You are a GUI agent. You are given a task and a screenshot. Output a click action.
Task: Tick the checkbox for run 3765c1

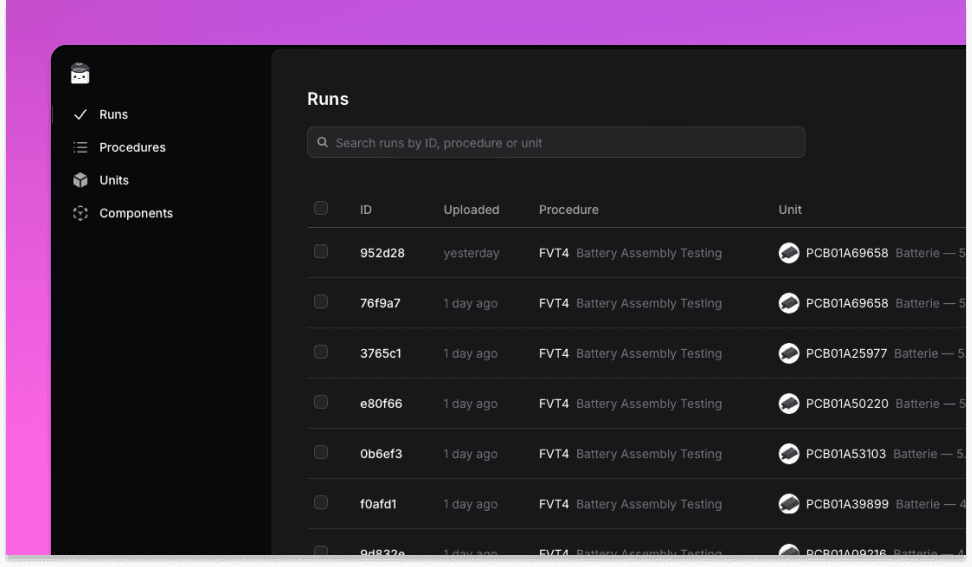[320, 352]
